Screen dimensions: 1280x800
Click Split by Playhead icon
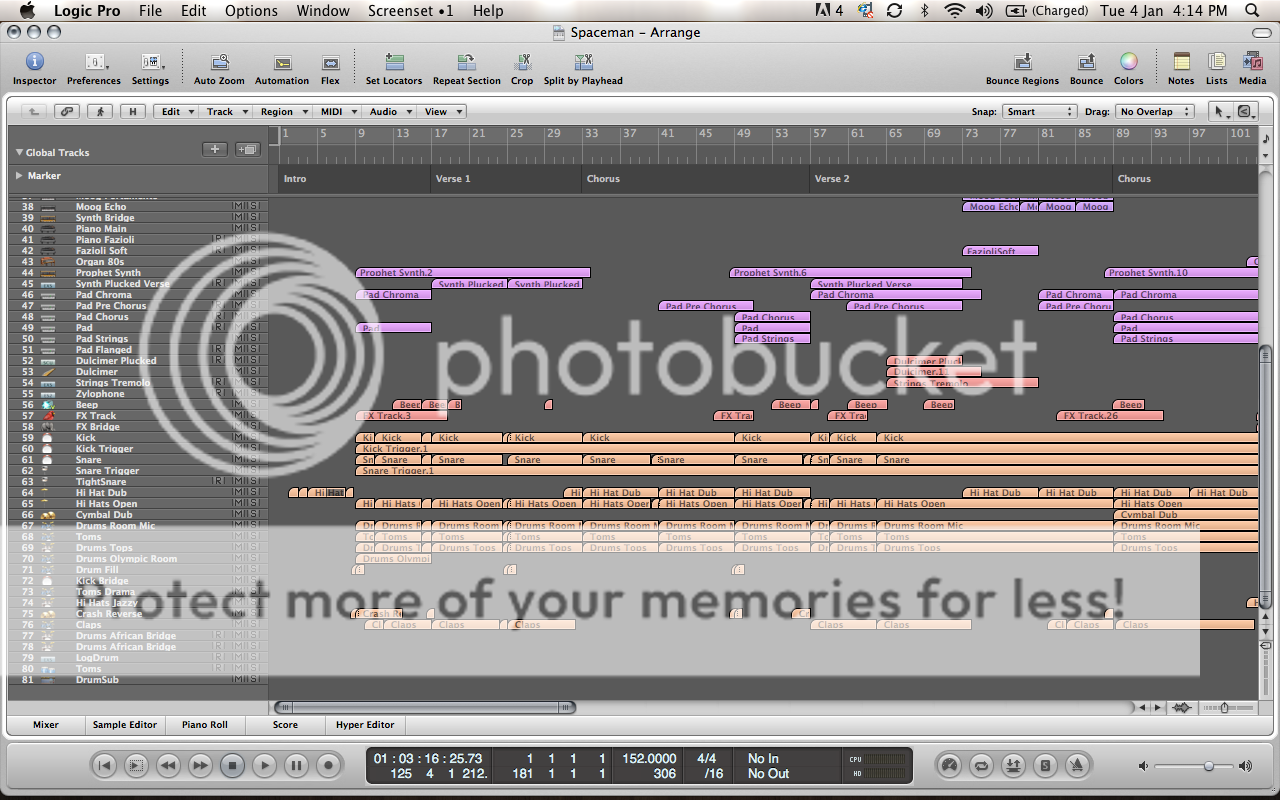click(582, 63)
